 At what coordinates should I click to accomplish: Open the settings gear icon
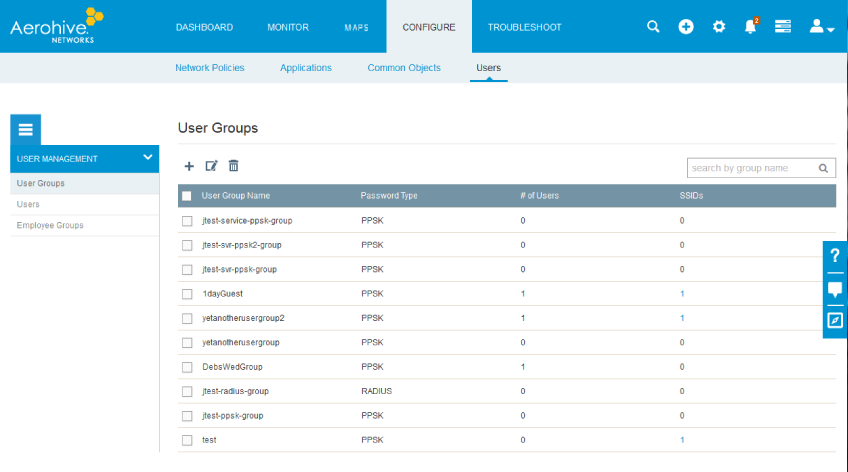[x=719, y=26]
